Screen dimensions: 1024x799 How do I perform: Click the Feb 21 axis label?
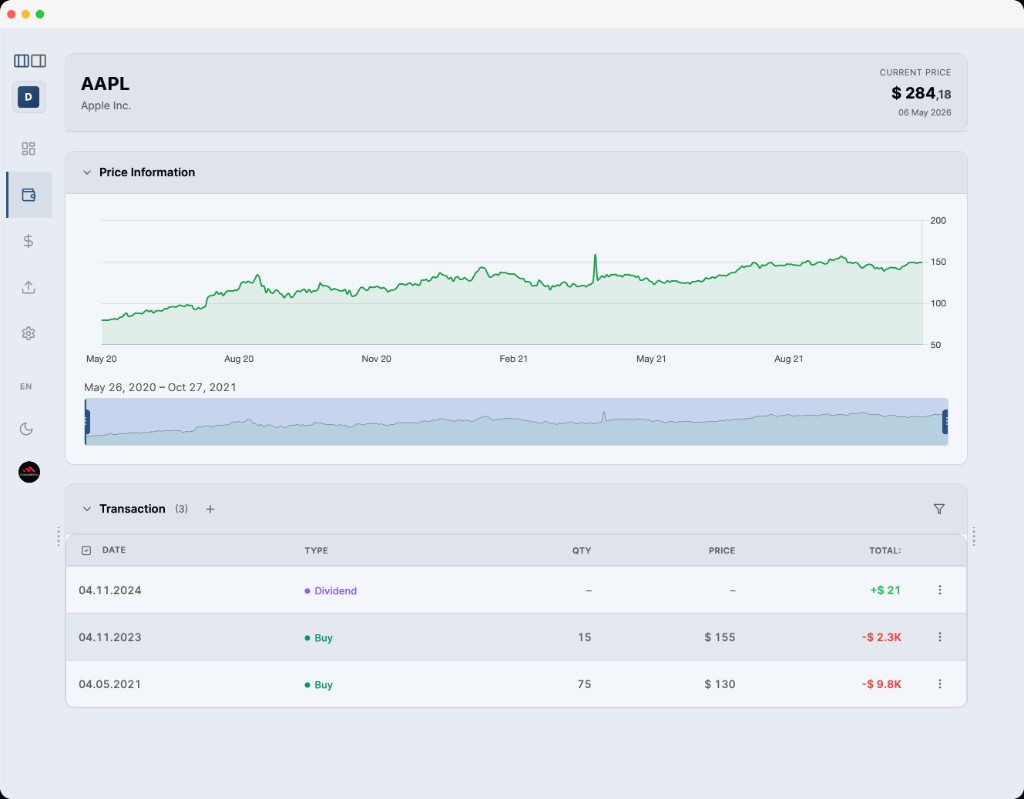513,359
